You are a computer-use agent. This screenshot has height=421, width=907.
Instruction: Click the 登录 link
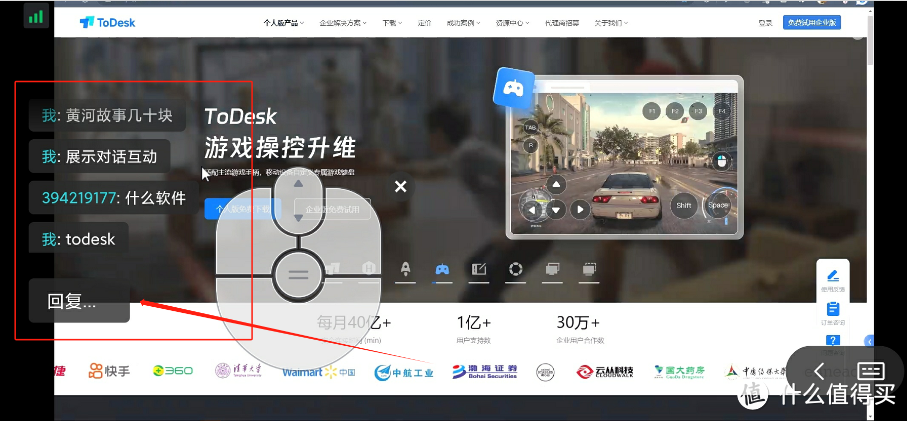[765, 23]
